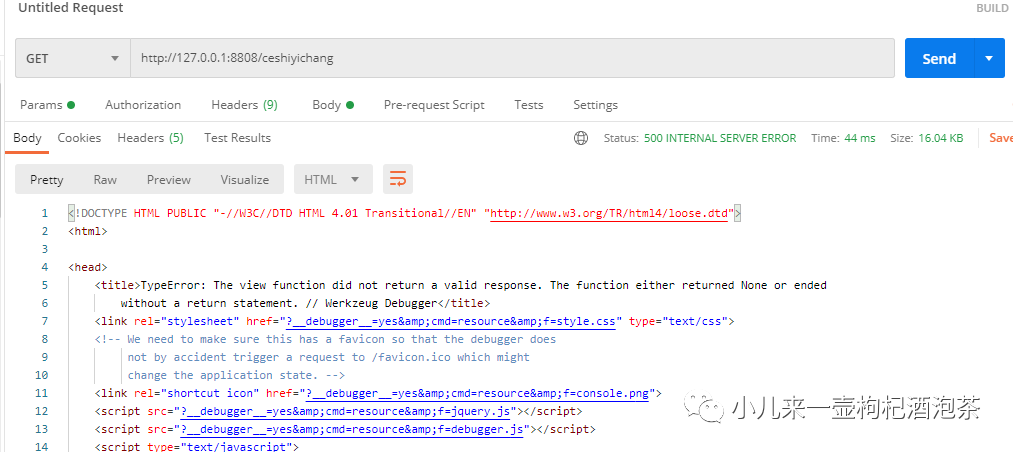Open the GET method dropdown
Screen dimensions: 1013x452
click(72, 58)
